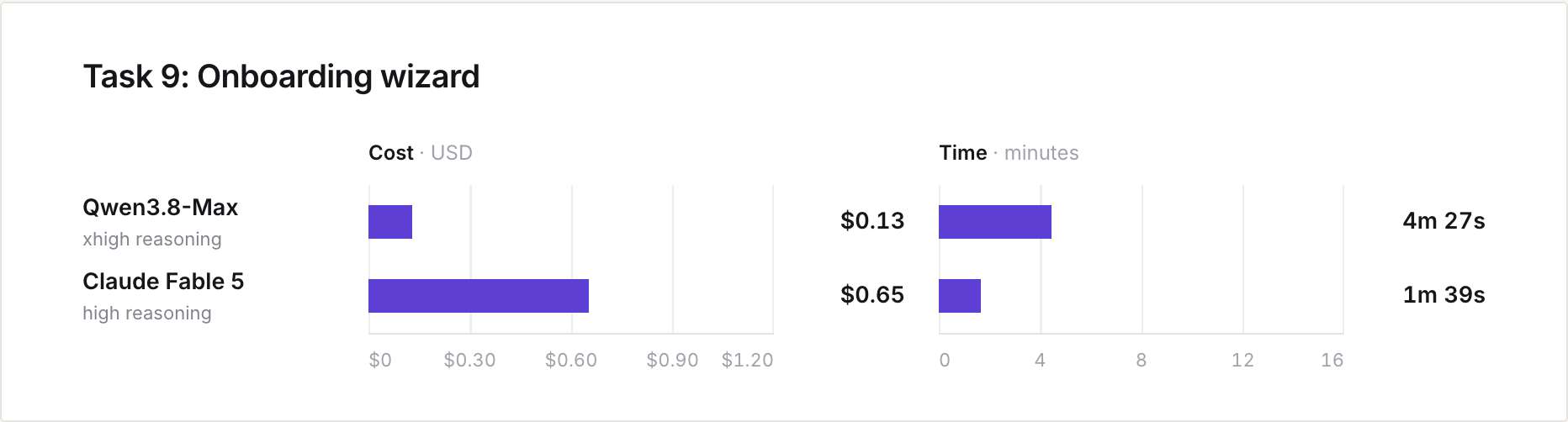This screenshot has width=1568, height=422.
Task: Click the 4m 27s time value
Action: tap(1444, 221)
